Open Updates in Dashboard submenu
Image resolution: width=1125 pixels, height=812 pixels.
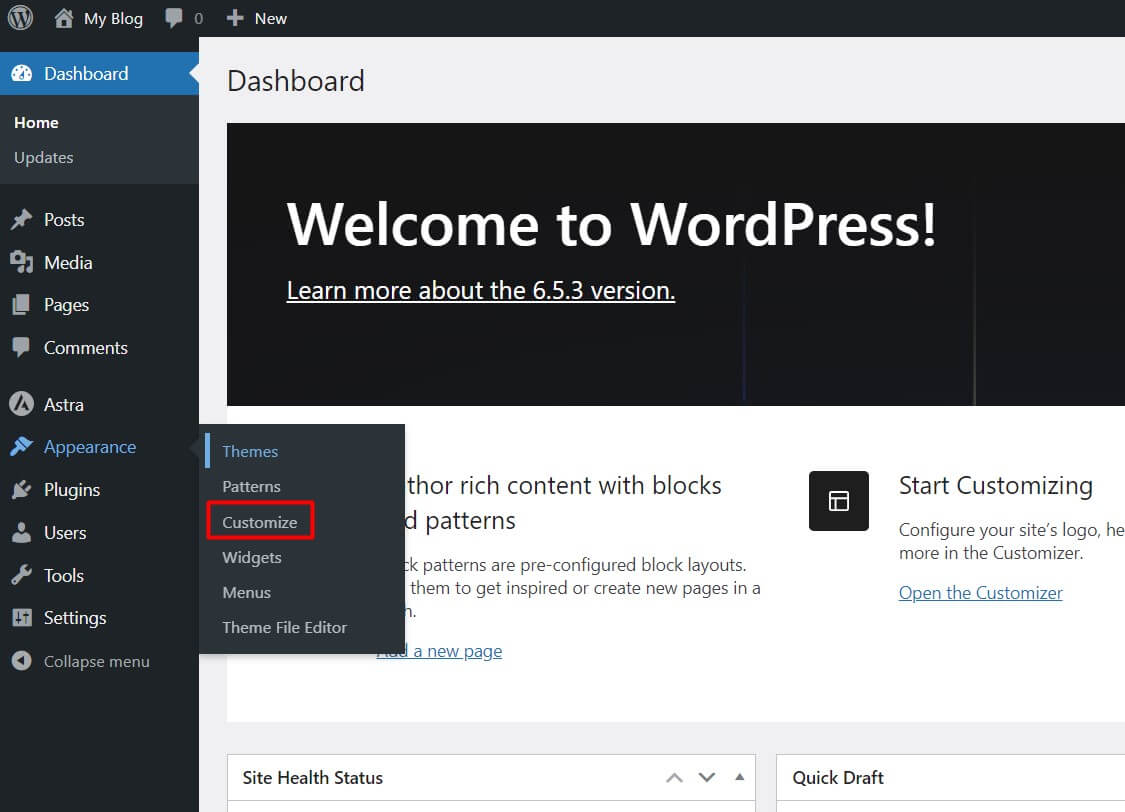44,158
